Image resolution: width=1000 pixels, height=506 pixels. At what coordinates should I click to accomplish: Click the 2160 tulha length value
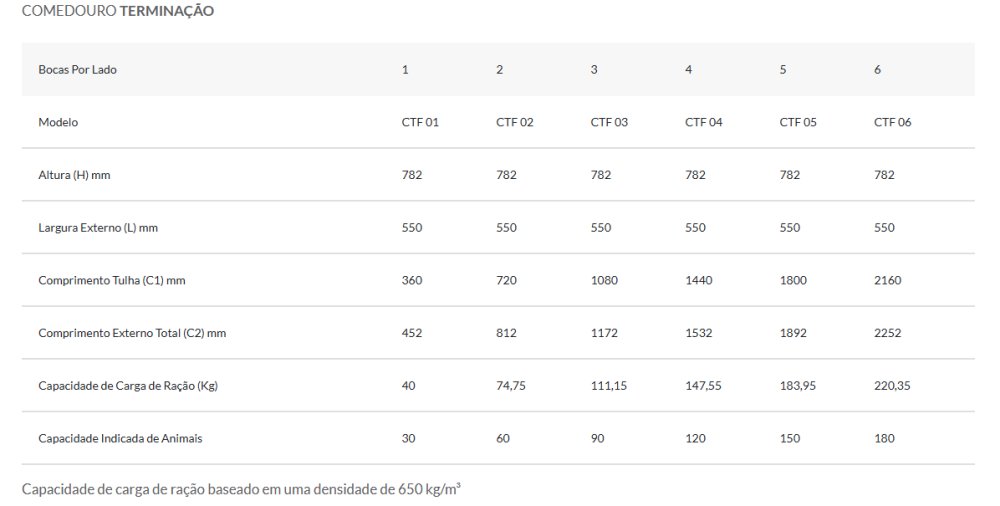click(887, 280)
